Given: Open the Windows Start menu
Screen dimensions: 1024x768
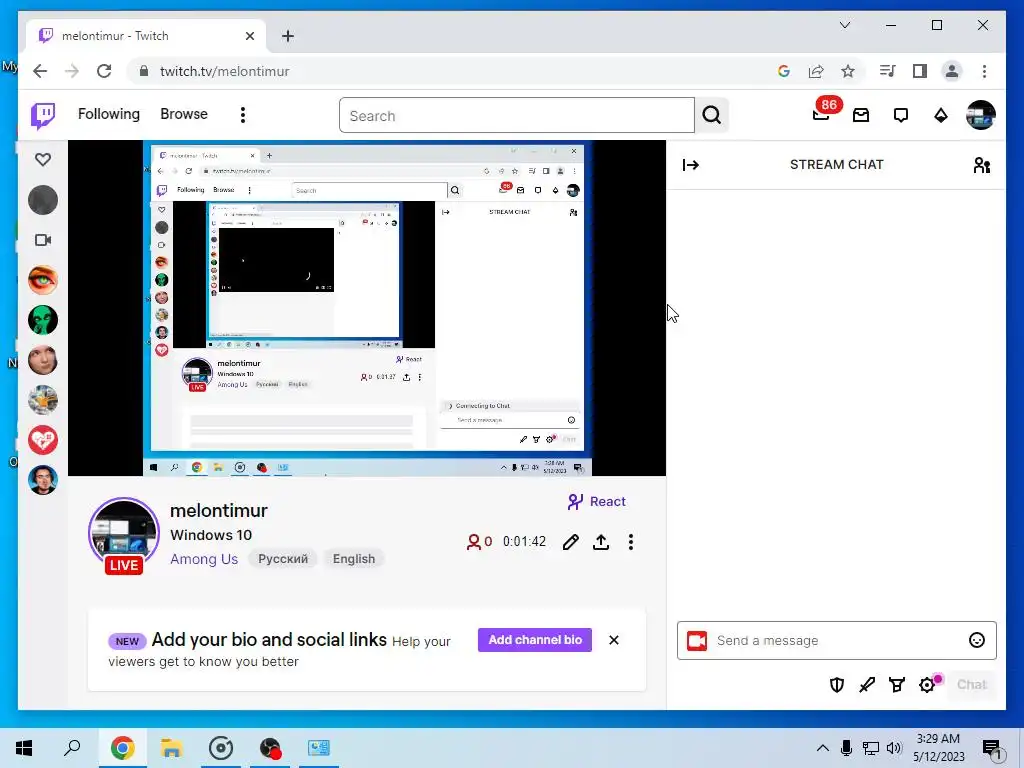Looking at the screenshot, I should [x=24, y=748].
